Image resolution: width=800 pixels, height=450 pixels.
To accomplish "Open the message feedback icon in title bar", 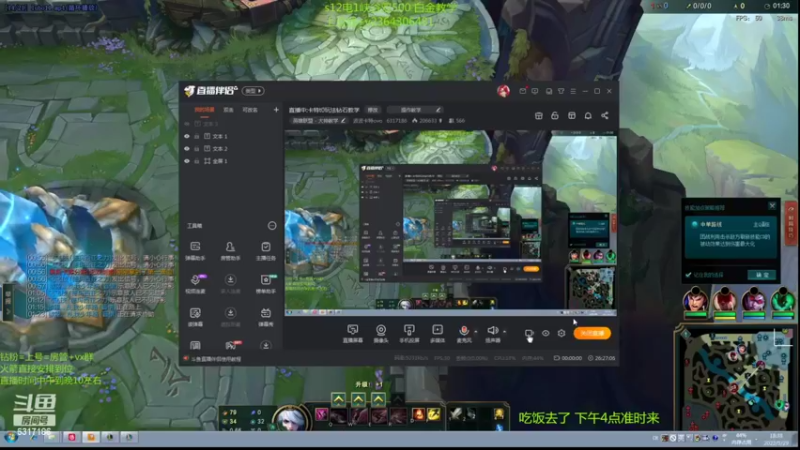I will click(x=535, y=91).
